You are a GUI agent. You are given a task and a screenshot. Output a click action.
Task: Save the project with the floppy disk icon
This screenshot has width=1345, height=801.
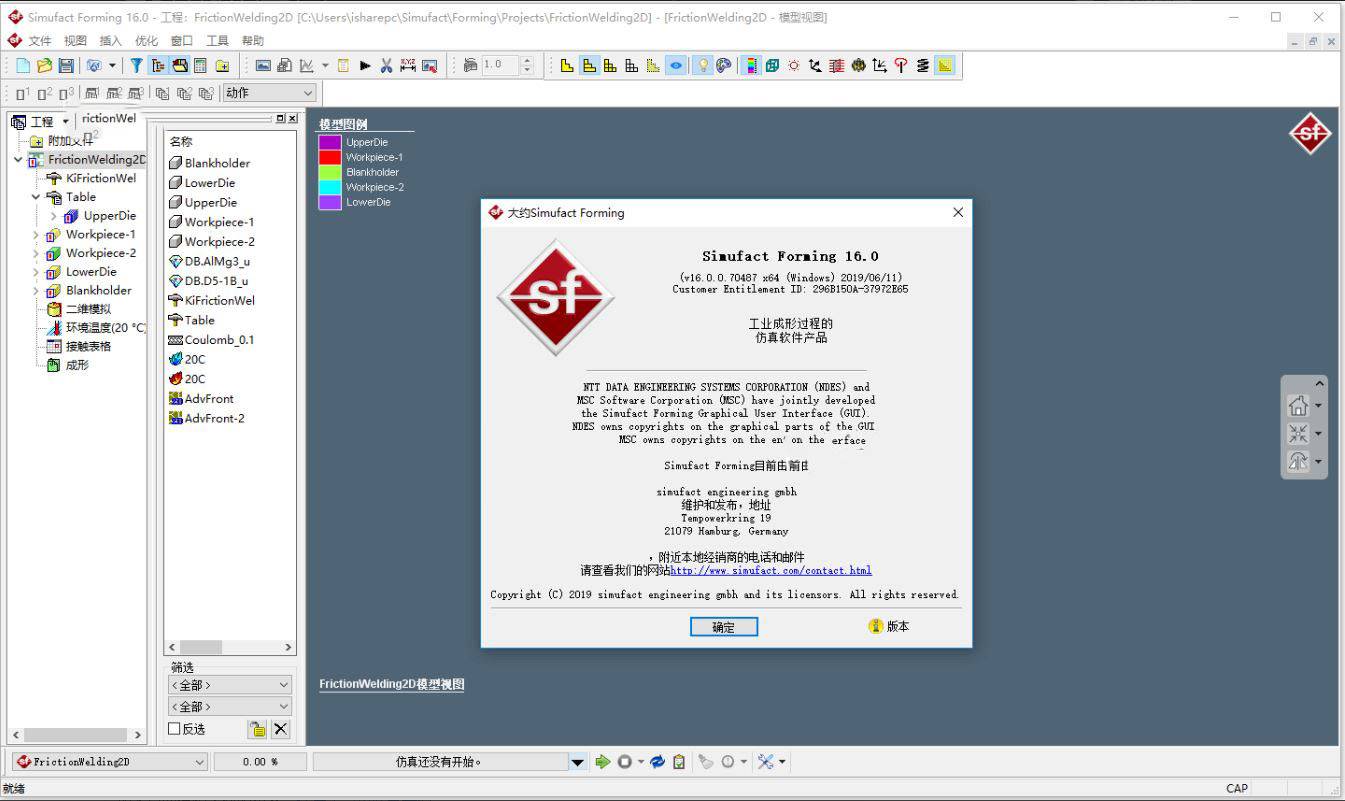[65, 65]
